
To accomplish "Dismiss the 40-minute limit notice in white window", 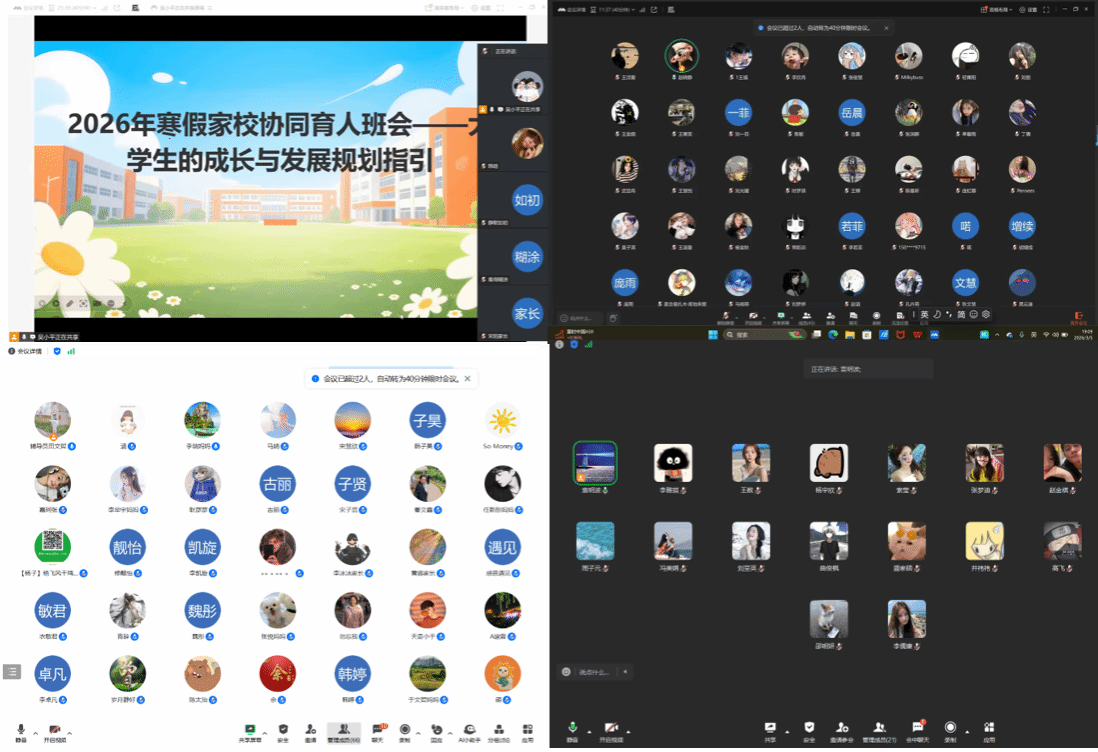I will pos(466,379).
